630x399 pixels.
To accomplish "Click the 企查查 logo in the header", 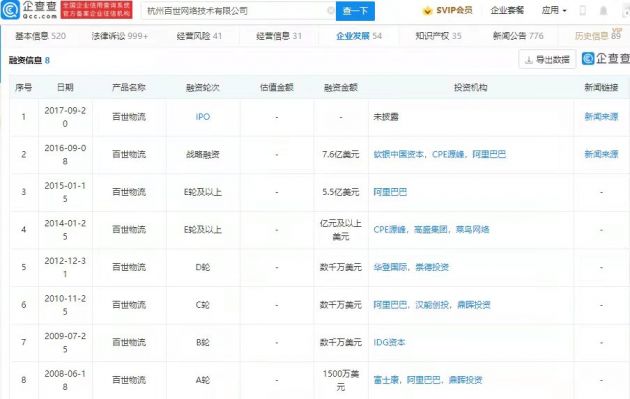I will [x=29, y=10].
